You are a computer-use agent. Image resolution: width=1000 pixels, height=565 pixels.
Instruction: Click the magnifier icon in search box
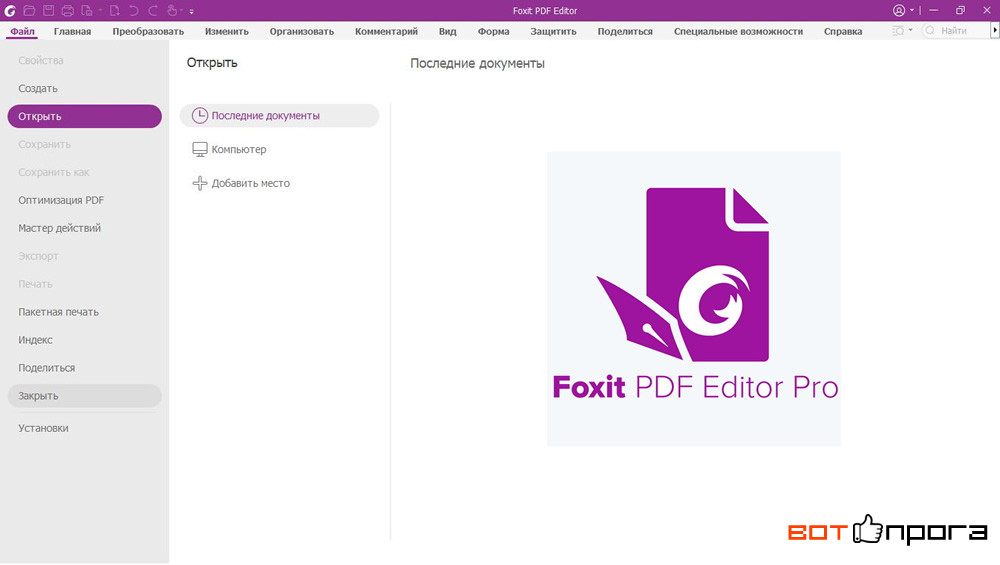click(x=930, y=31)
